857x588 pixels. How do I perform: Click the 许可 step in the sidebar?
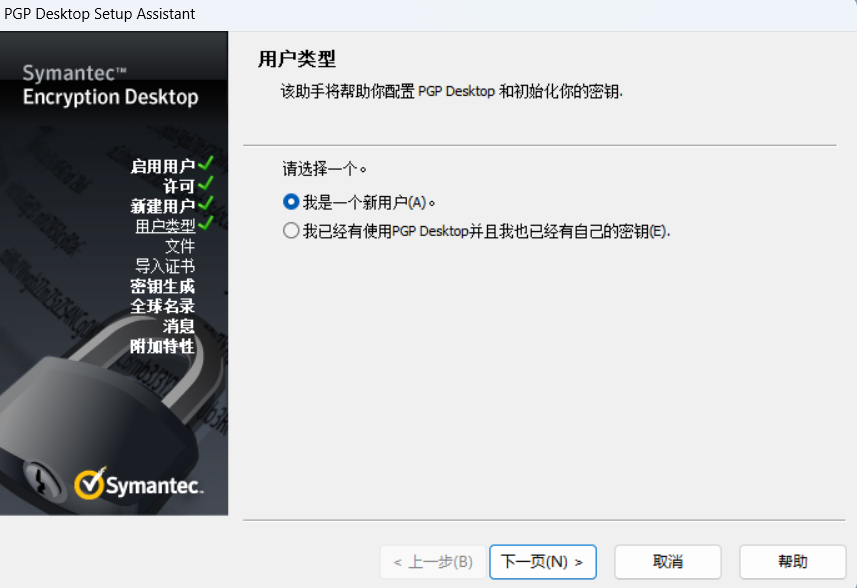coord(179,186)
